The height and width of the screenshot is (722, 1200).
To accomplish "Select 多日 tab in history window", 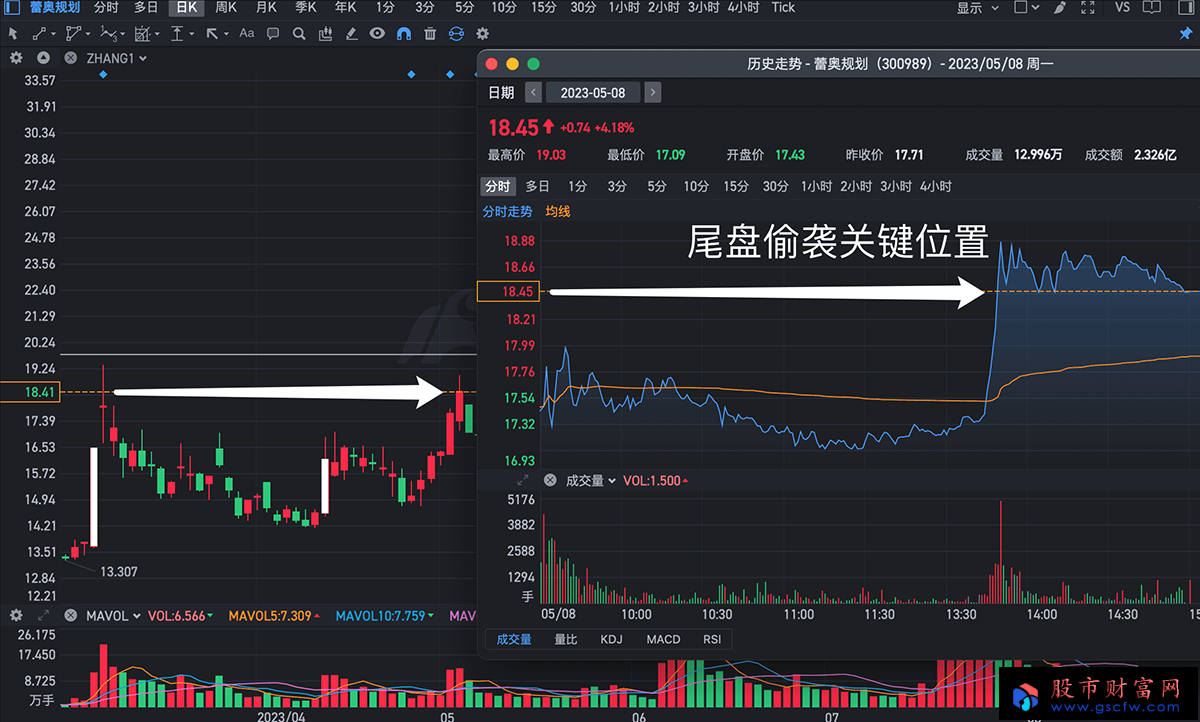I will click(x=538, y=186).
